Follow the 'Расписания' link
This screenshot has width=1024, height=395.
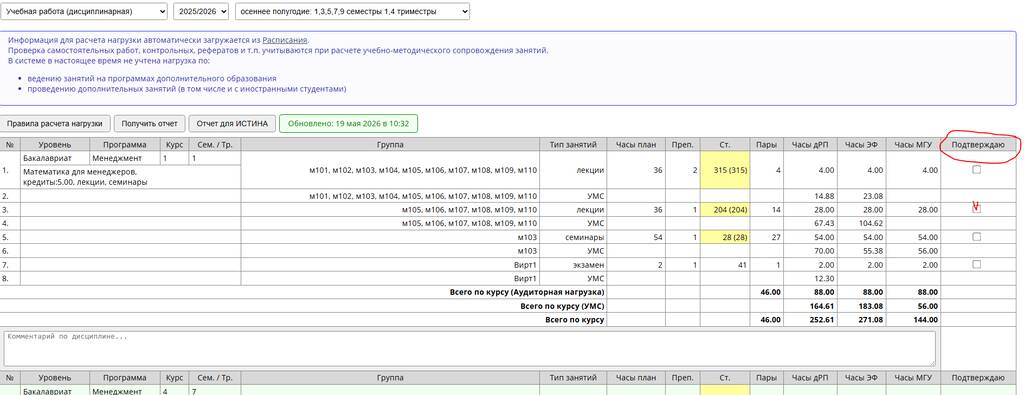[x=285, y=40]
